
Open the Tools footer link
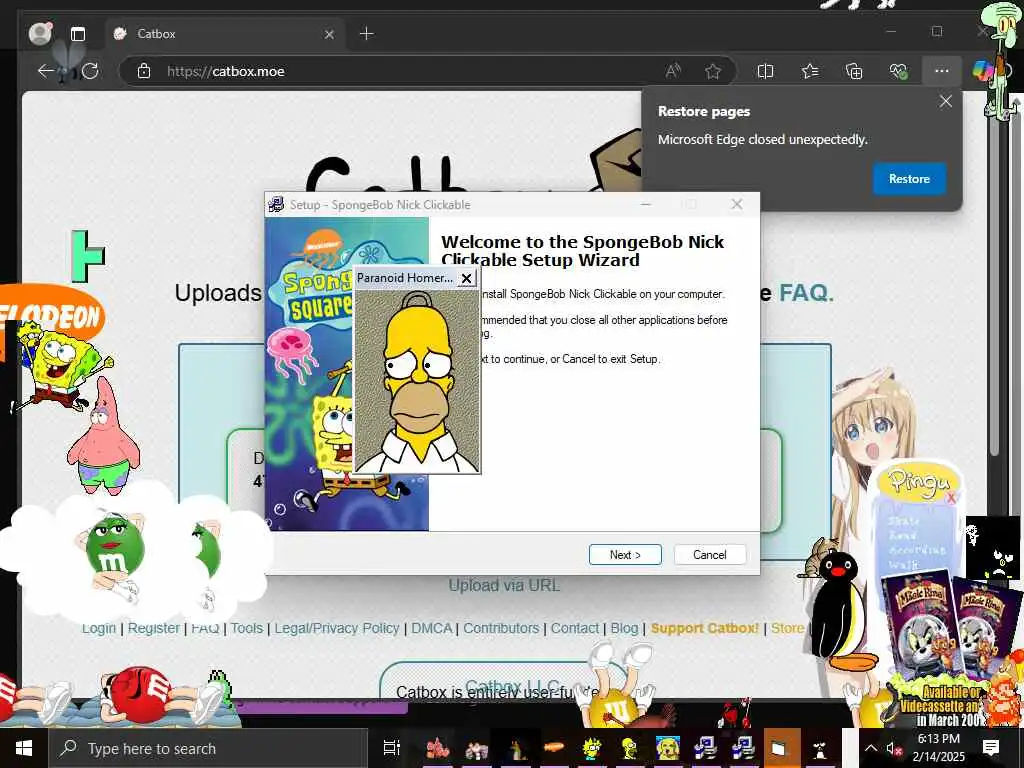[x=246, y=628]
